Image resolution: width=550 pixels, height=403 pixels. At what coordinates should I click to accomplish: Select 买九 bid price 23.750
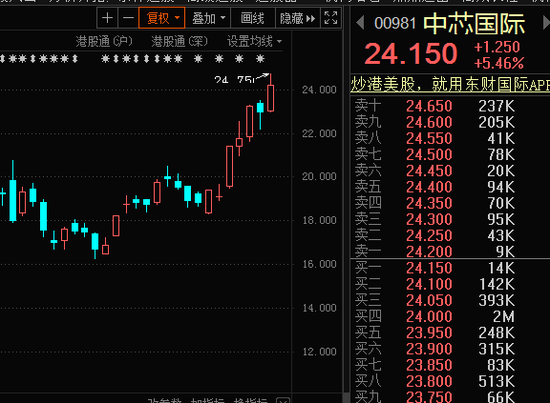click(429, 397)
